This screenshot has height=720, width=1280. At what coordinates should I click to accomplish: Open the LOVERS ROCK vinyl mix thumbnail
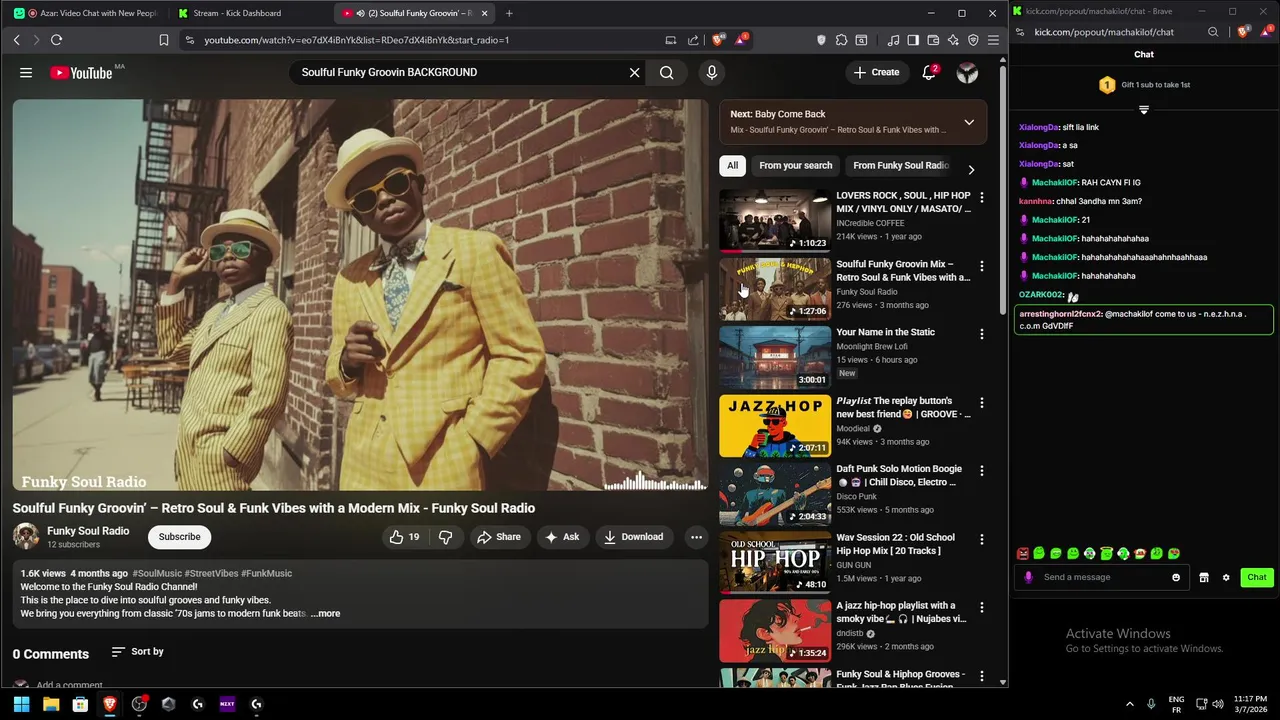pyautogui.click(x=775, y=220)
